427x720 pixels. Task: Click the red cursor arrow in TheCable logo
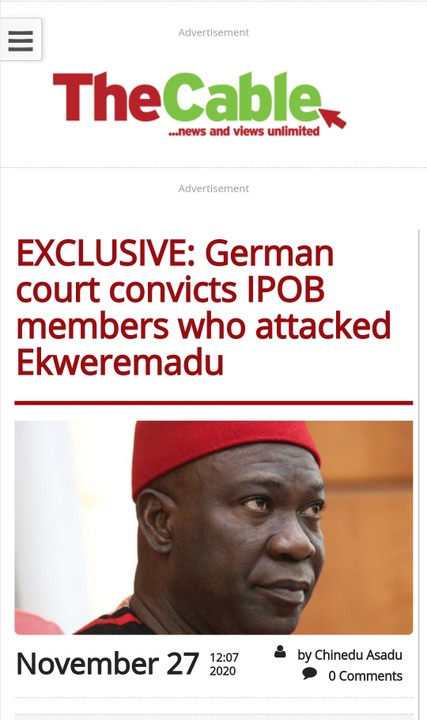[x=333, y=118]
